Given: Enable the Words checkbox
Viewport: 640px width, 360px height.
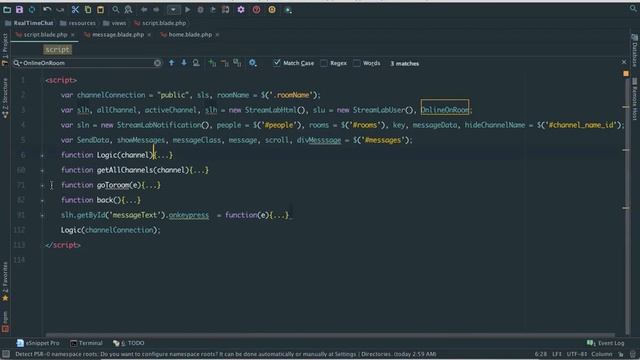Looking at the screenshot, I should tap(357, 63).
